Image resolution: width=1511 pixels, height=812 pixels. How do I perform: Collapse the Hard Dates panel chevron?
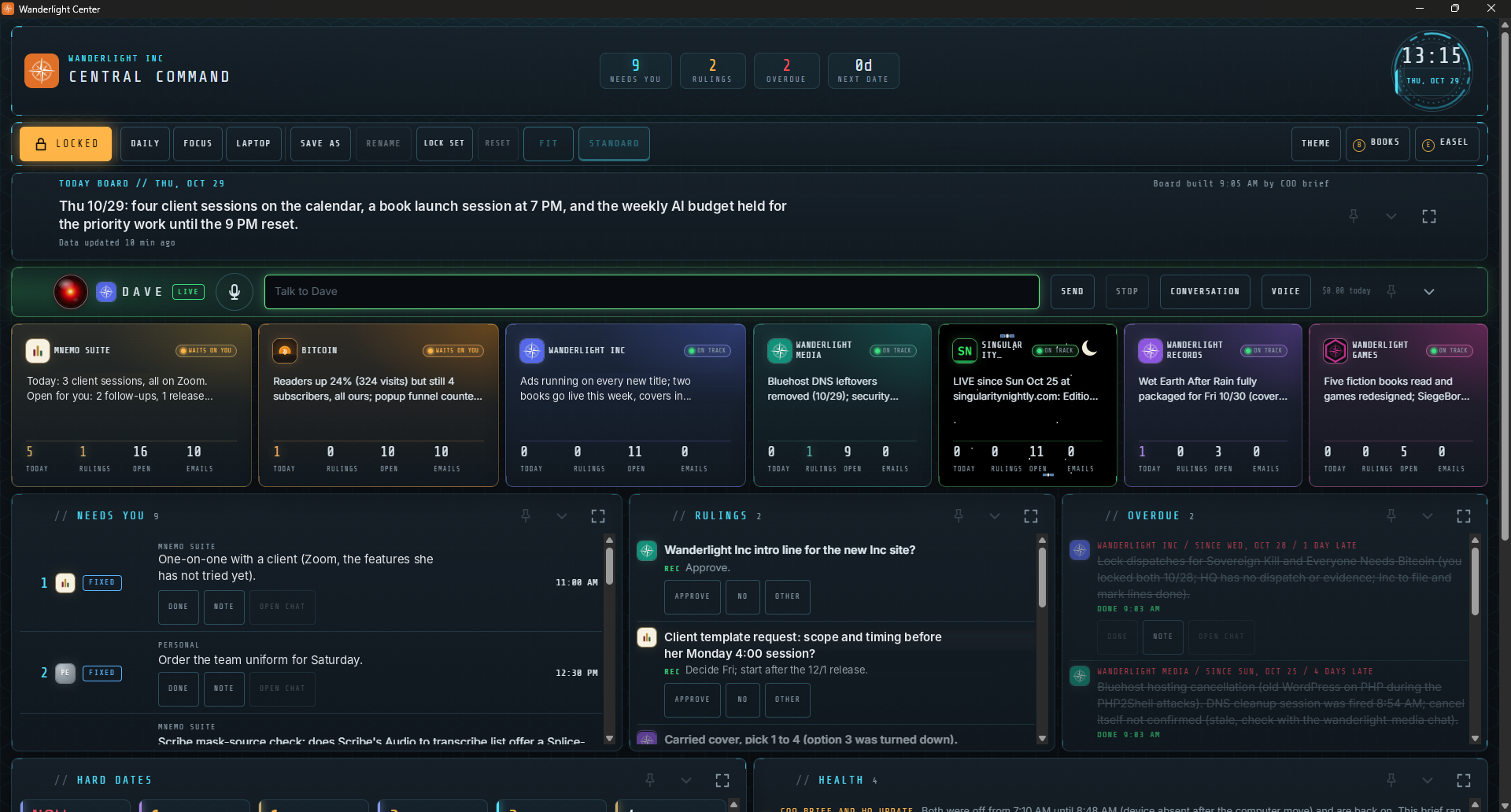coord(686,780)
